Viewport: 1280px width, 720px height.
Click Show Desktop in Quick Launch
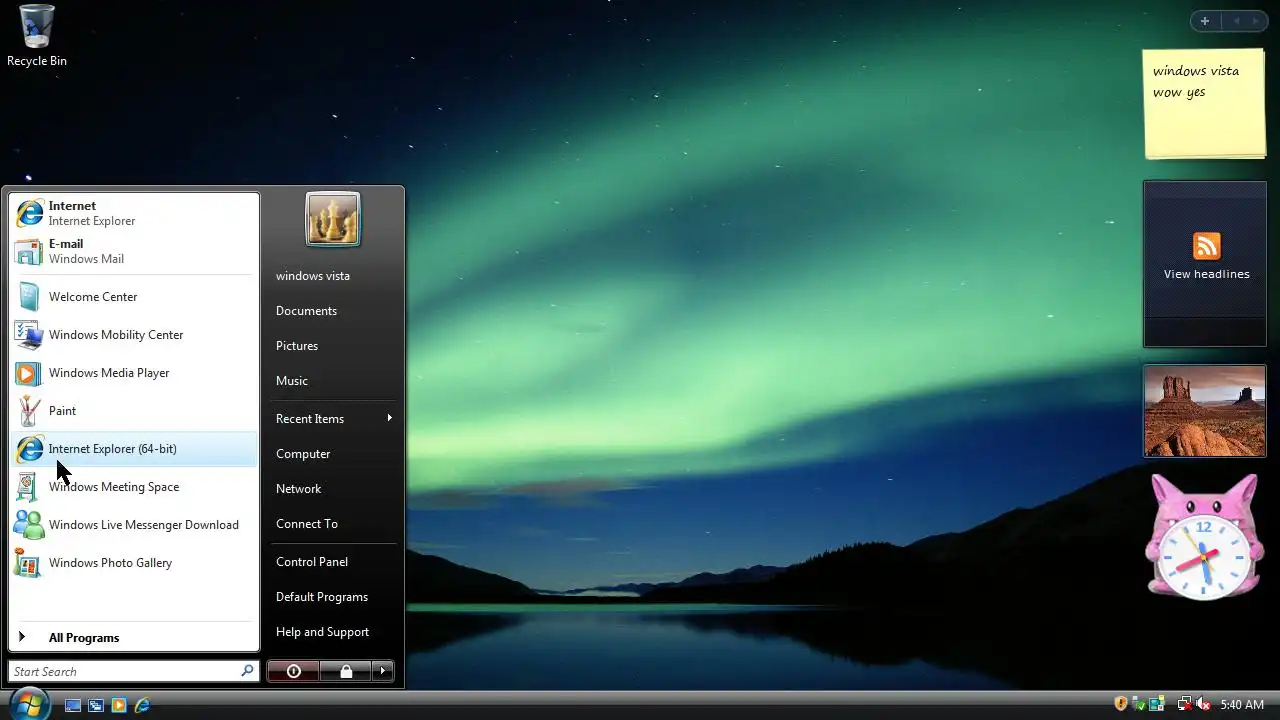point(73,705)
